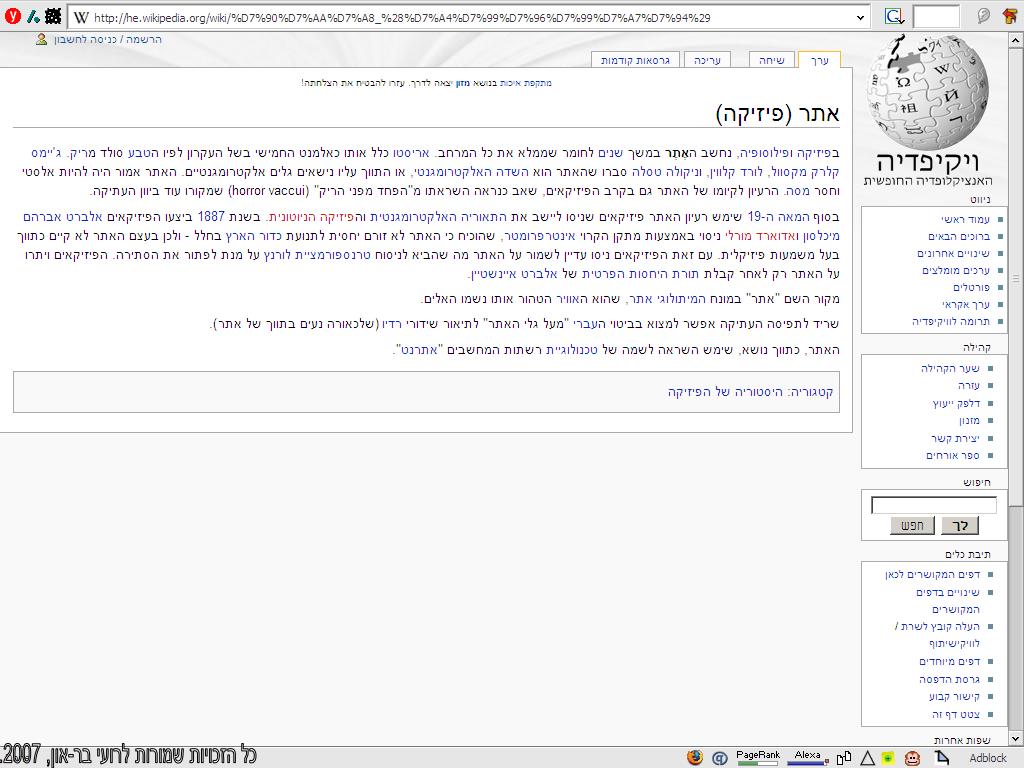Open the ניקולה טסלה link in article

pos(667,172)
